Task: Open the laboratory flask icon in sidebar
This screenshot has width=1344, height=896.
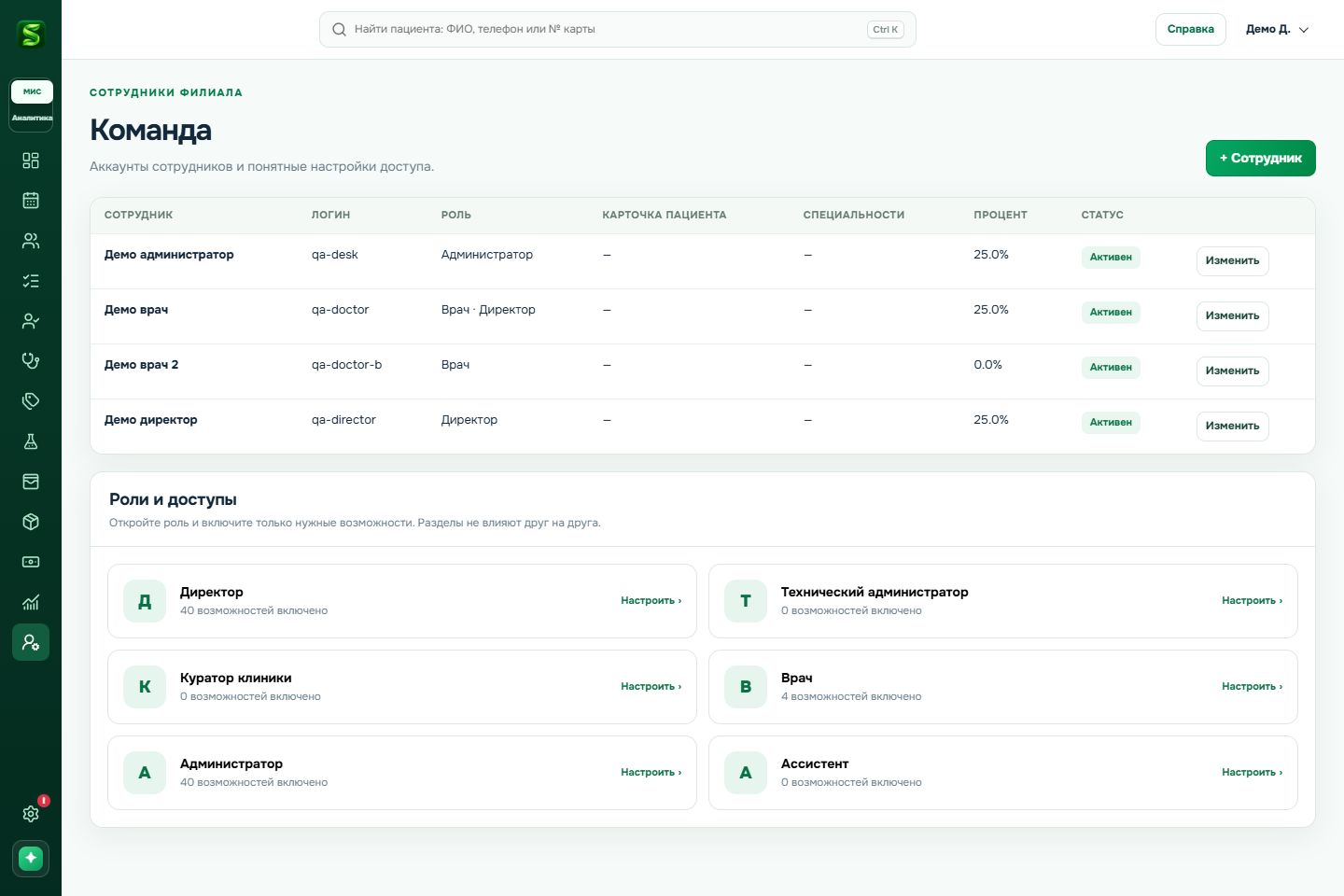Action: tap(31, 441)
